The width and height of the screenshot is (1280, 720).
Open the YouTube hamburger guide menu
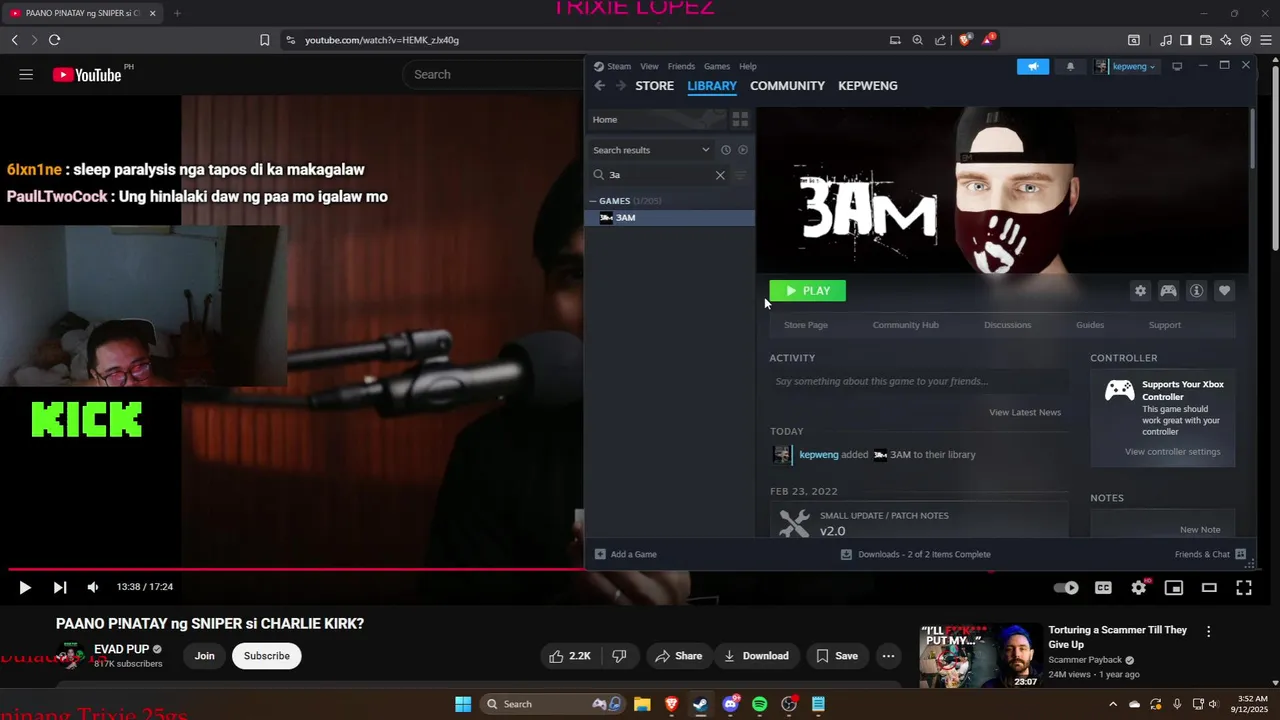tap(26, 75)
